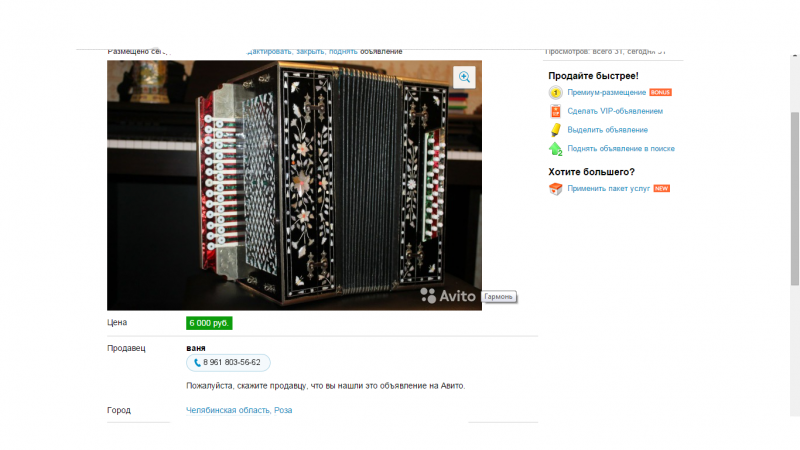This screenshot has width=800, height=450.
Task: Open the Челябинская область, Роза city link
Action: pos(239,410)
